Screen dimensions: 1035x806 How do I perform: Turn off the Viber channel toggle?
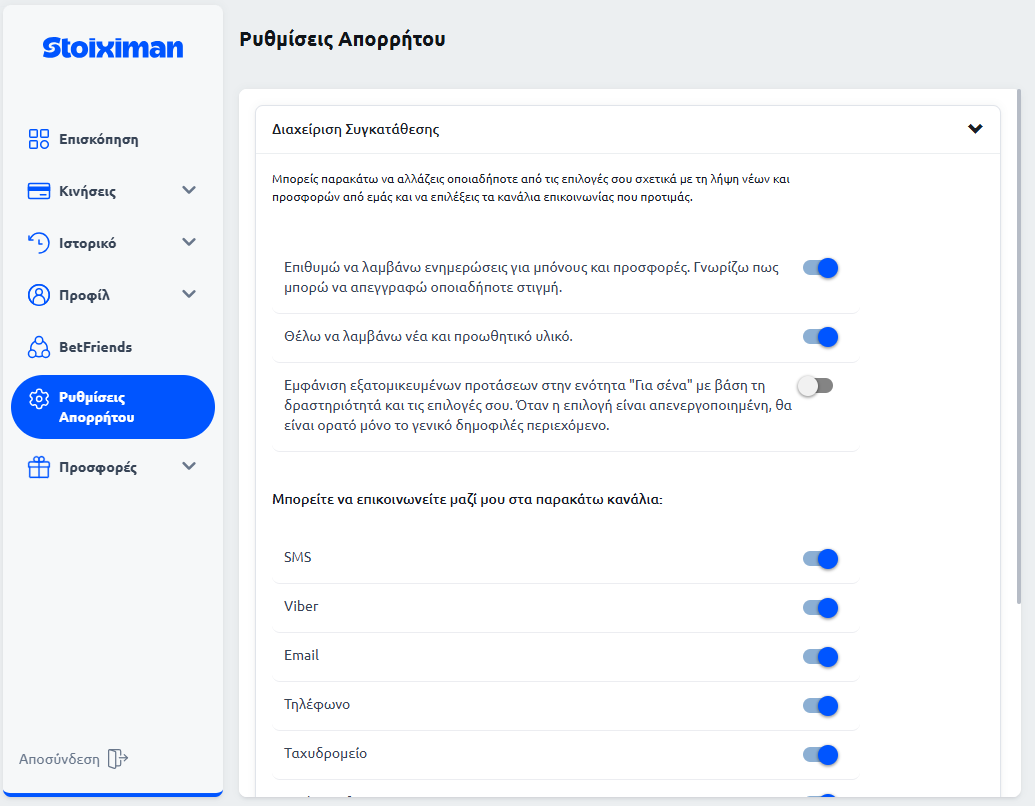(x=820, y=608)
